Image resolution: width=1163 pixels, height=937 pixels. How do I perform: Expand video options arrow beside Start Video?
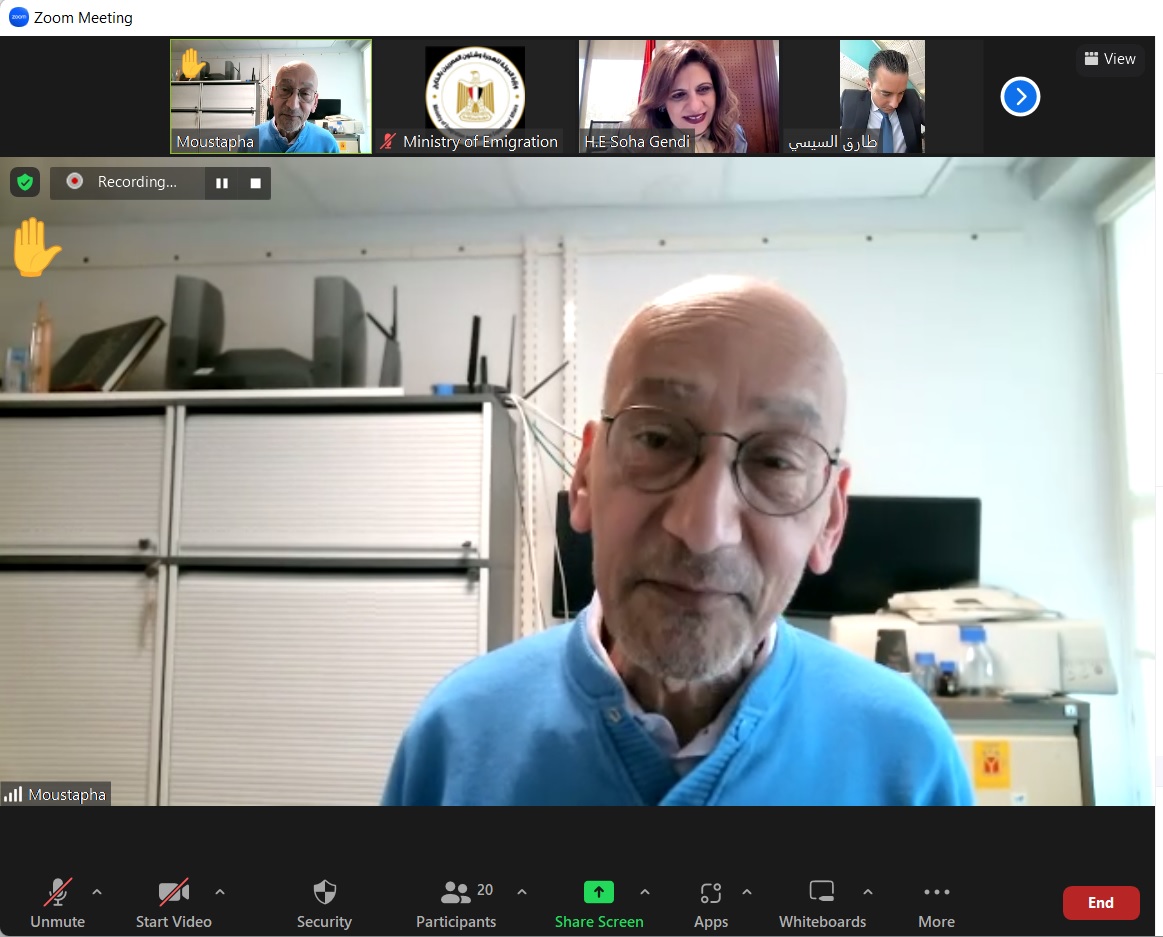pyautogui.click(x=220, y=891)
